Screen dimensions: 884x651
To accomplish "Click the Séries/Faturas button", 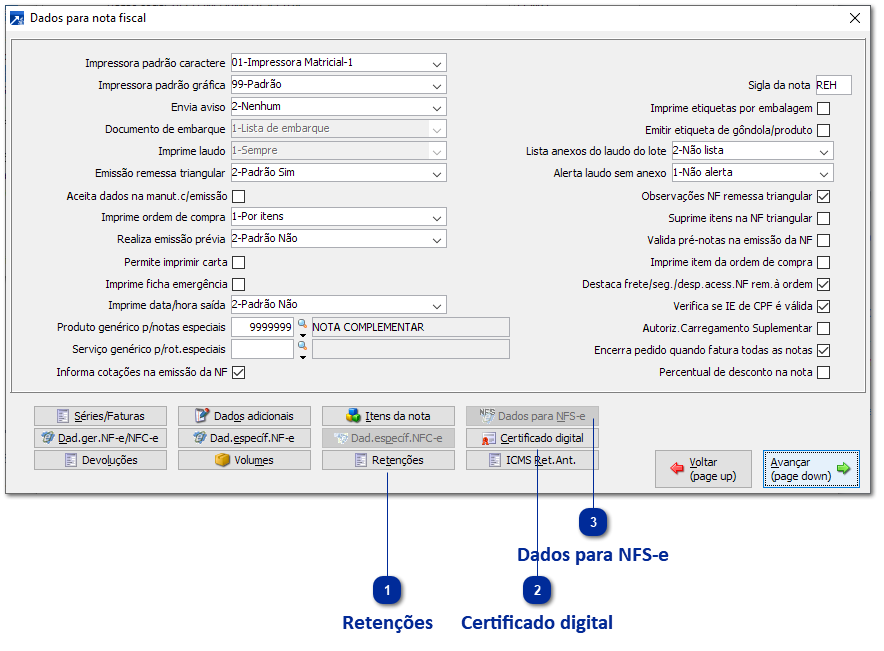I will (100, 416).
